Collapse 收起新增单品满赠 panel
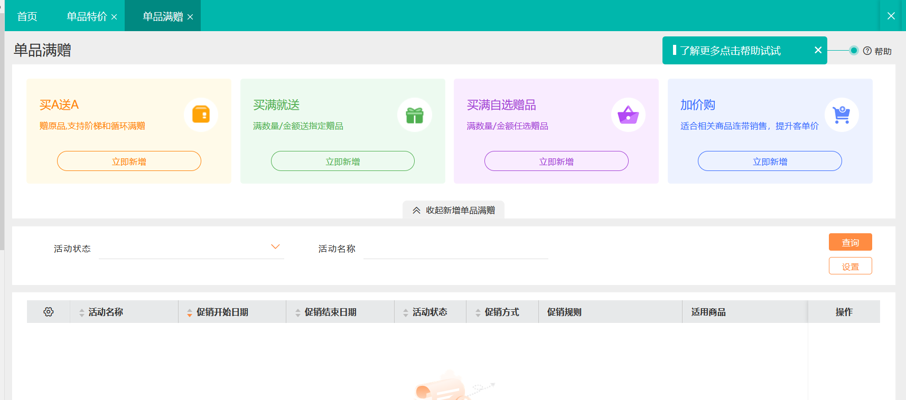906x400 pixels. pyautogui.click(x=454, y=210)
